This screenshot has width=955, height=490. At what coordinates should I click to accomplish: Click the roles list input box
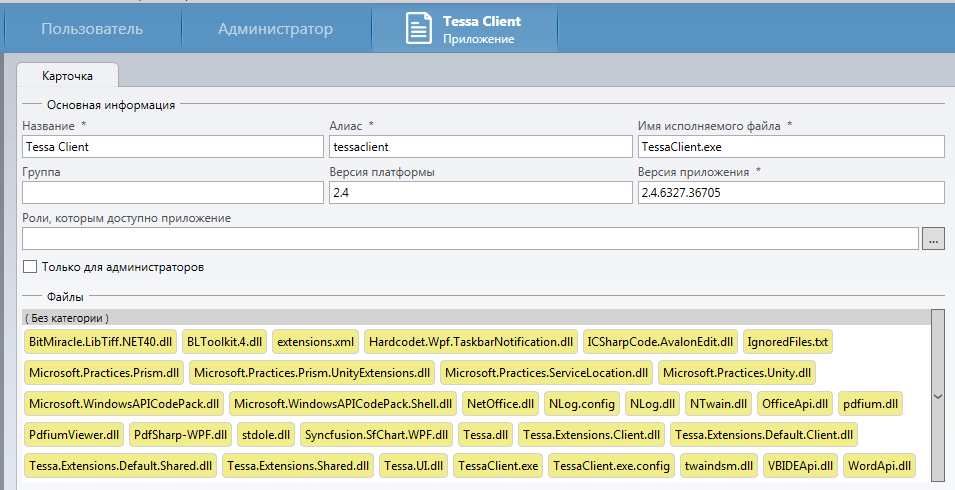(x=469, y=239)
